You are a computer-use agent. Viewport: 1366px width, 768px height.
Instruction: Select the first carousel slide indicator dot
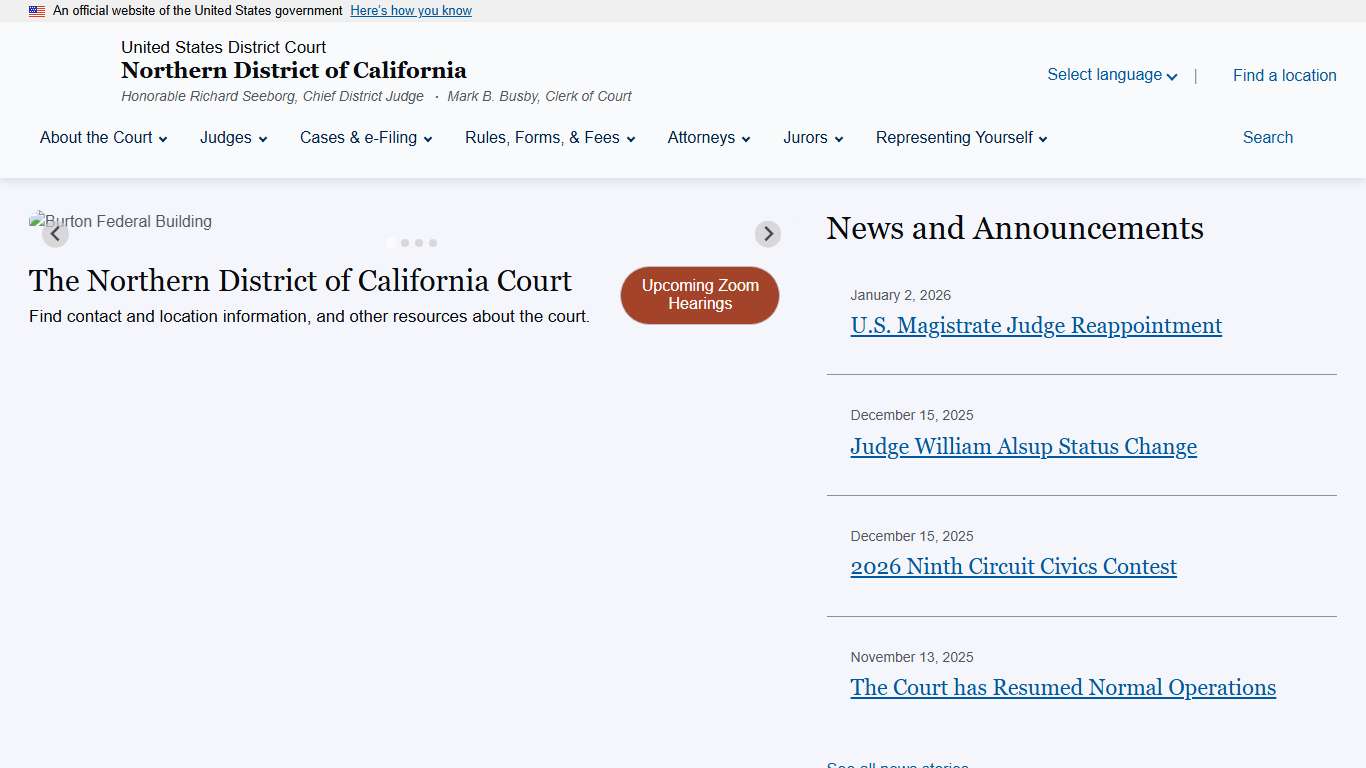pyautogui.click(x=391, y=242)
